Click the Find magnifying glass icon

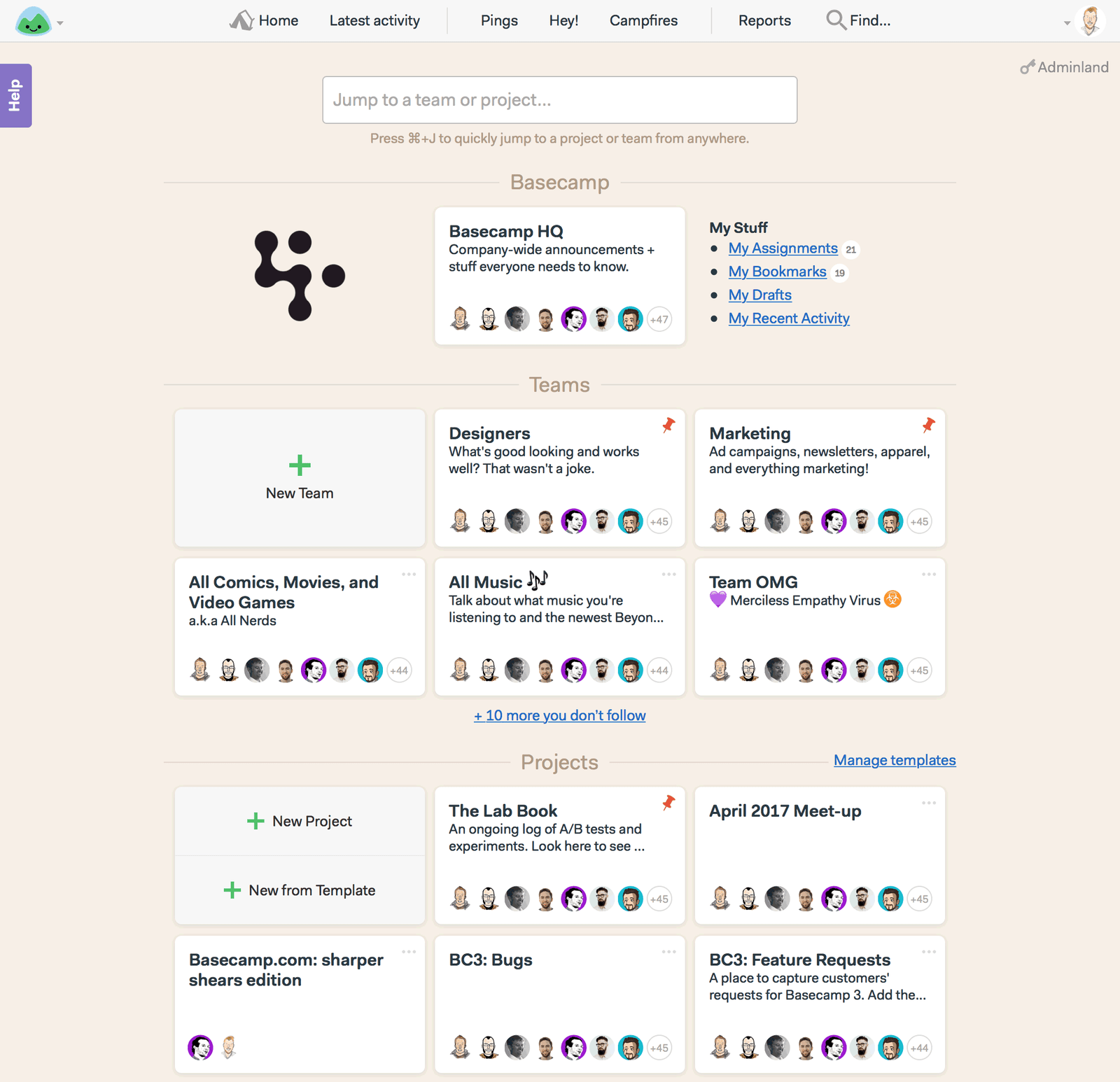[x=835, y=20]
